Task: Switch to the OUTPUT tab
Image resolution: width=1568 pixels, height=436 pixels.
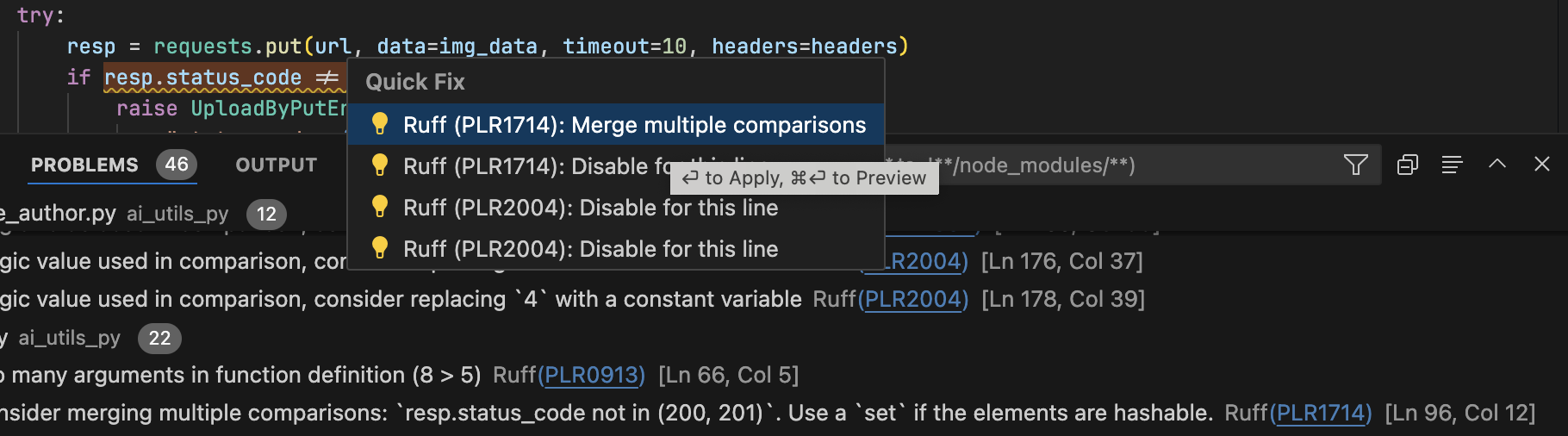Action: click(276, 165)
